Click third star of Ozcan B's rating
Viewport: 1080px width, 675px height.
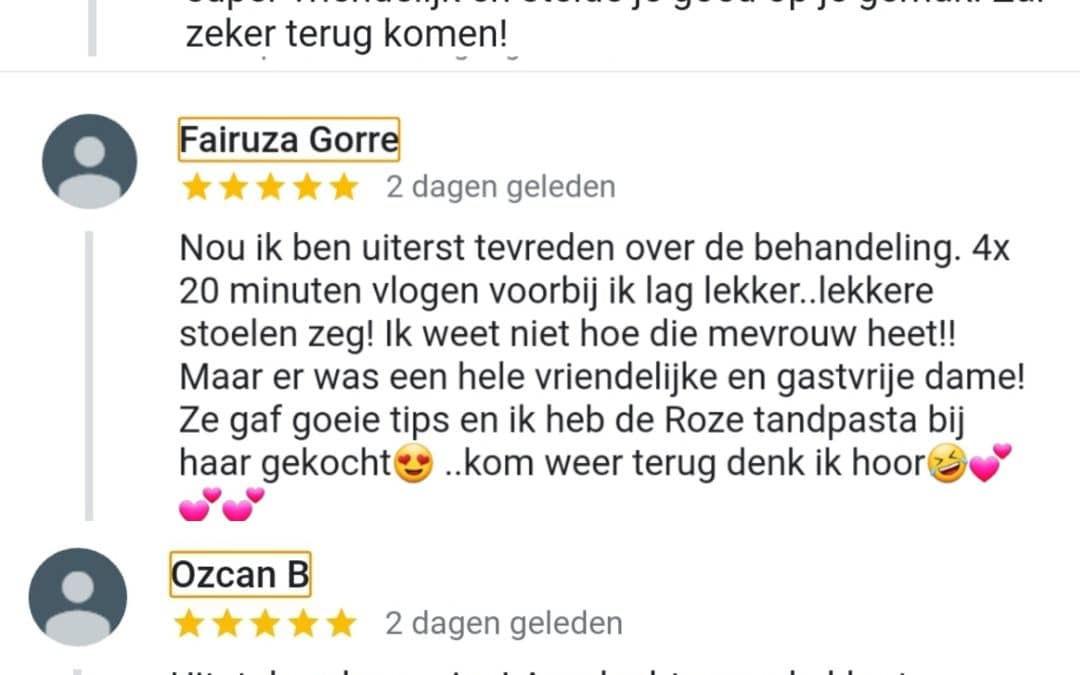point(265,623)
